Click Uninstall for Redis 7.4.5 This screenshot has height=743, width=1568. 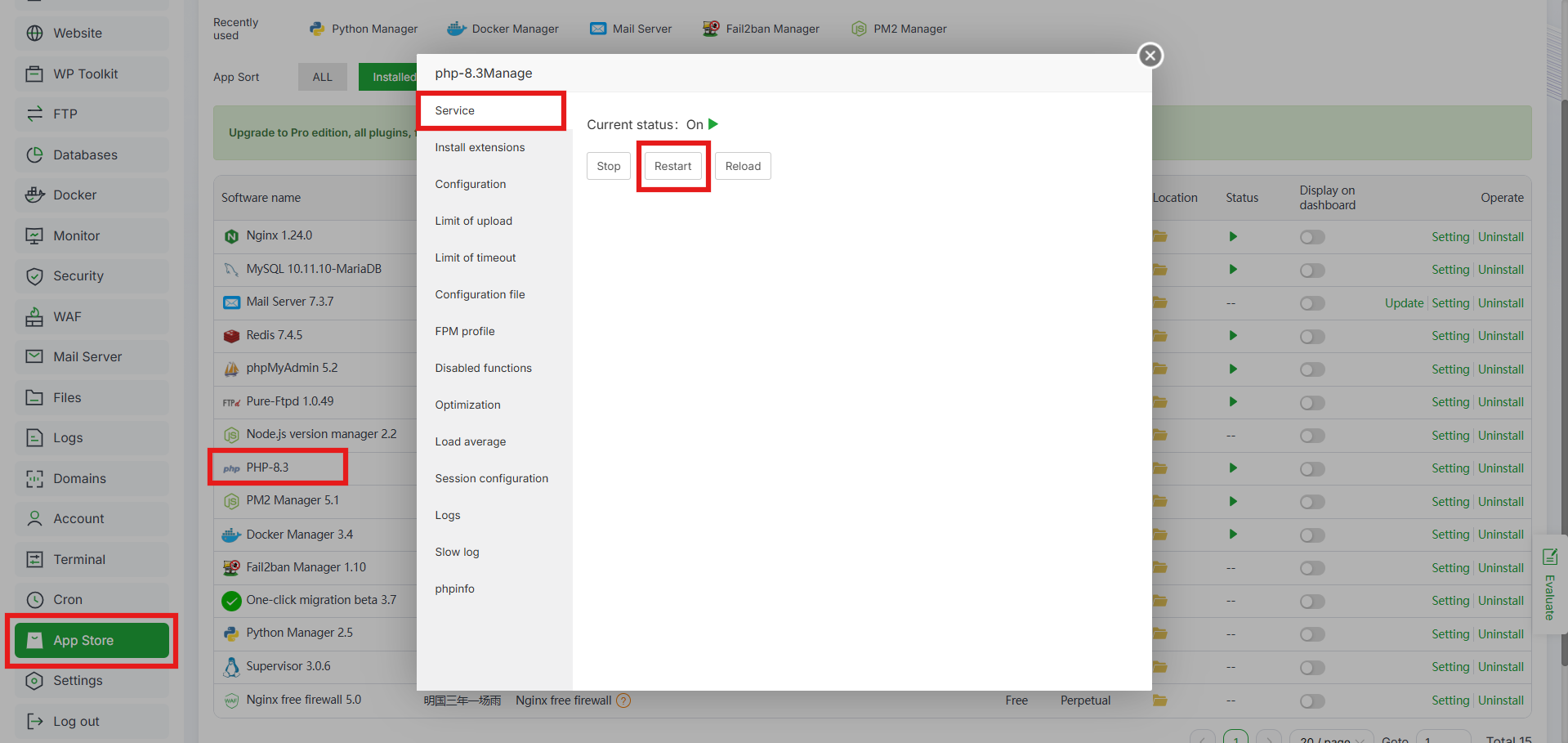tap(1501, 336)
